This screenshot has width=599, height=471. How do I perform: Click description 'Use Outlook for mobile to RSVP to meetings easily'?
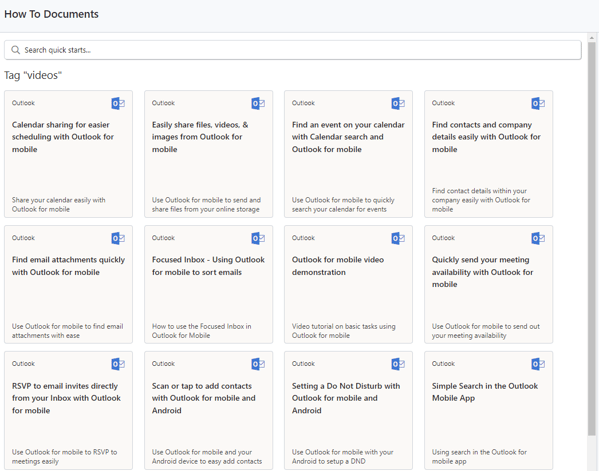[64, 456]
